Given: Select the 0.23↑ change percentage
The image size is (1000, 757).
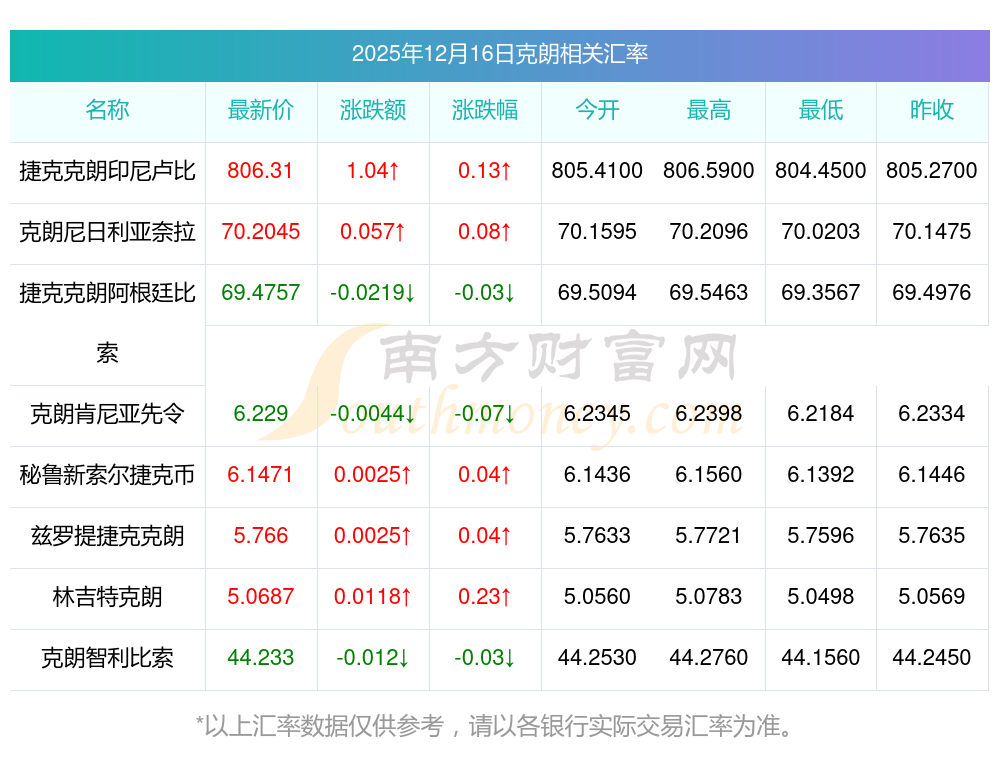Looking at the screenshot, I should pyautogui.click(x=485, y=597).
